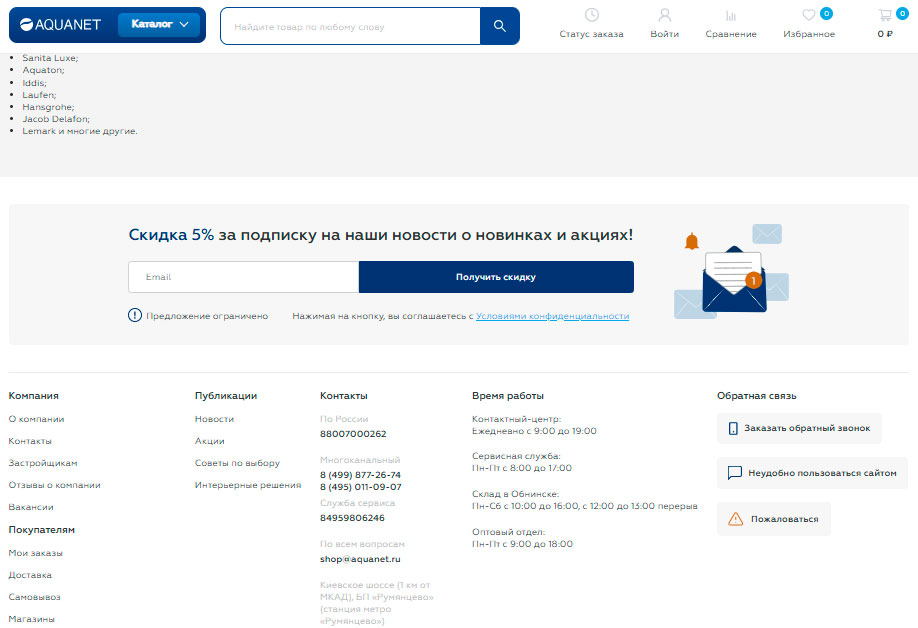Click service phone 84959806246

tap(352, 518)
